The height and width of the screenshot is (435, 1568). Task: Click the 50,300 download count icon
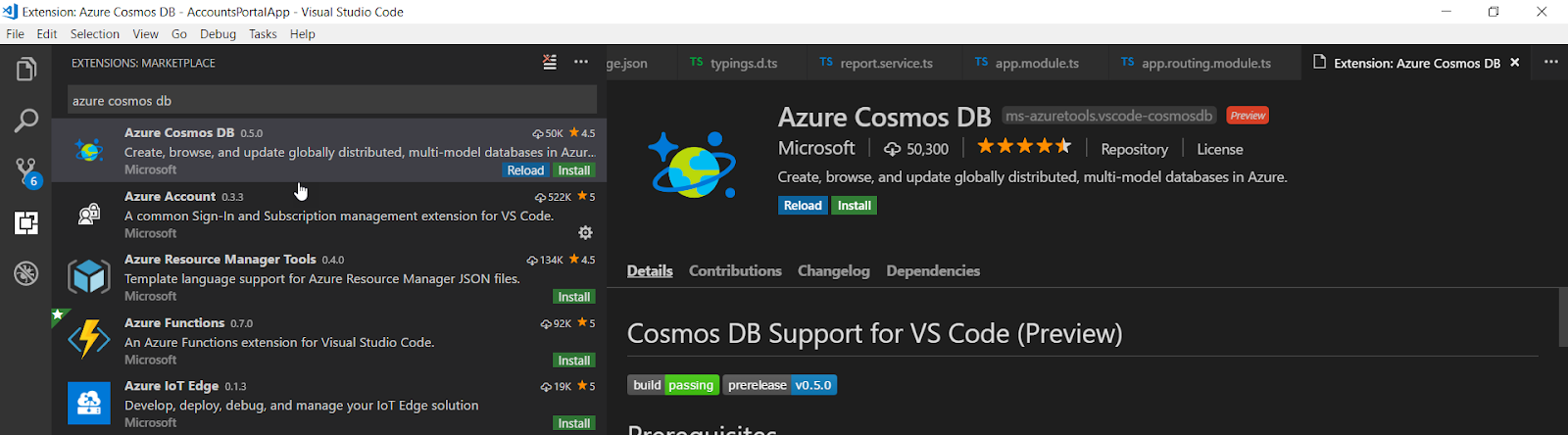pos(892,149)
